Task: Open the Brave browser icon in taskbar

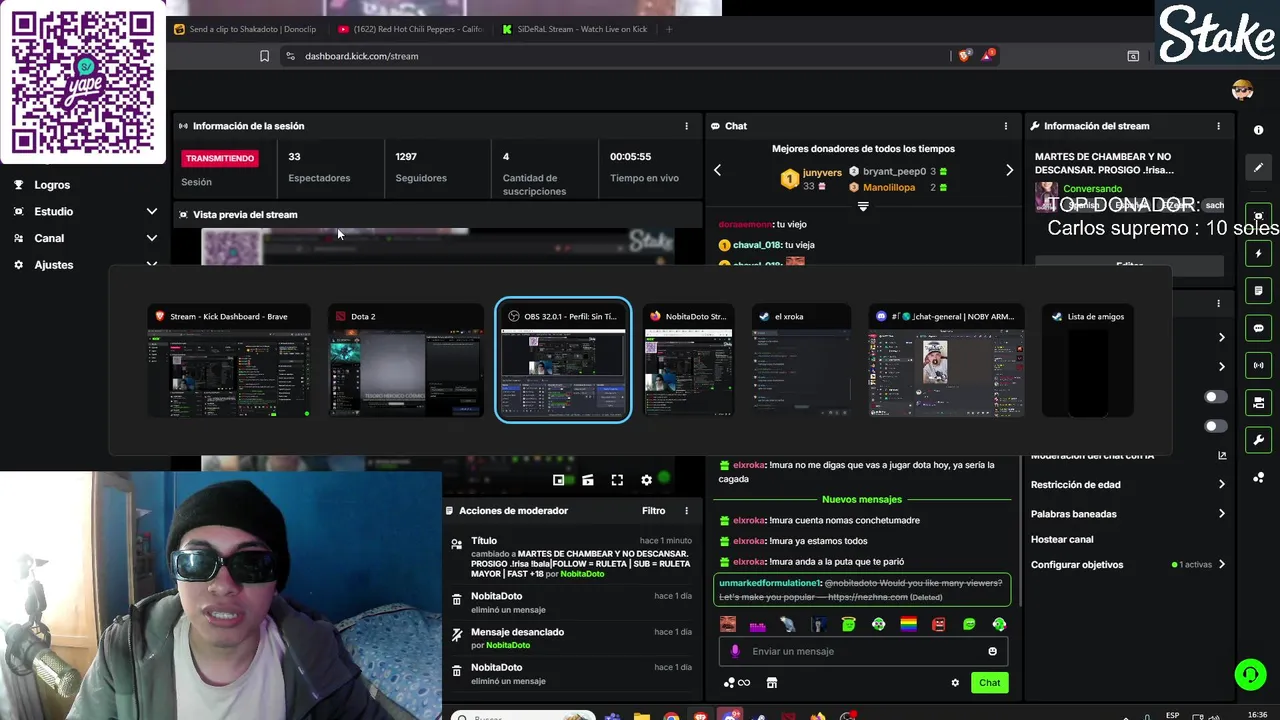Action: [x=701, y=716]
